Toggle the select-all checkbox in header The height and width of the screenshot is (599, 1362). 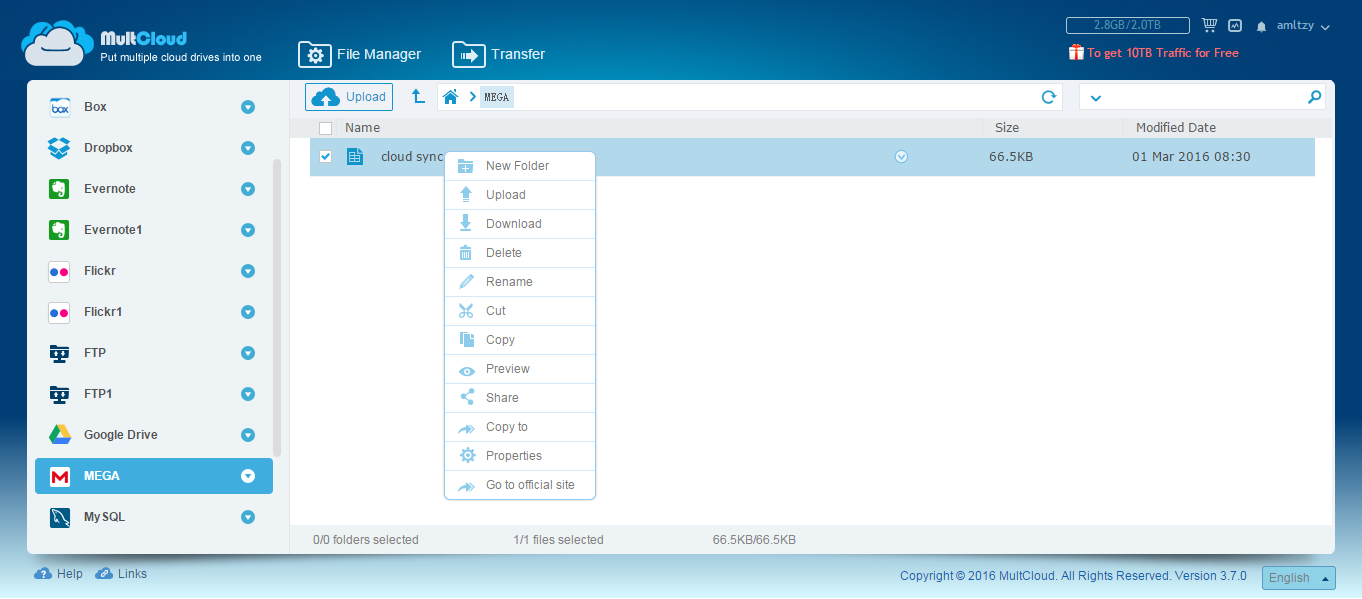(325, 128)
